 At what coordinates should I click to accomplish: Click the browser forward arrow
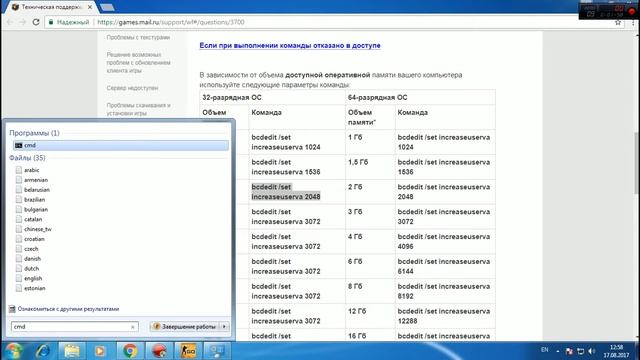tap(23, 22)
